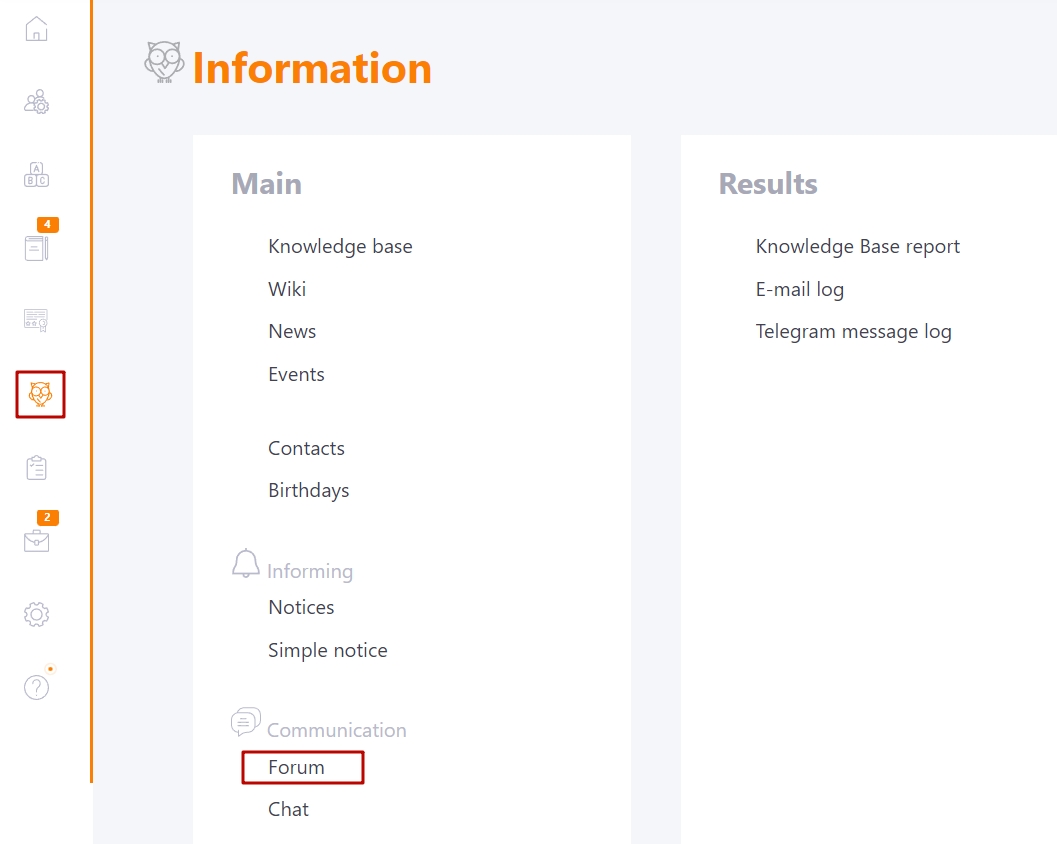Go to News
Screen dimensions: 1057x844
292,332
